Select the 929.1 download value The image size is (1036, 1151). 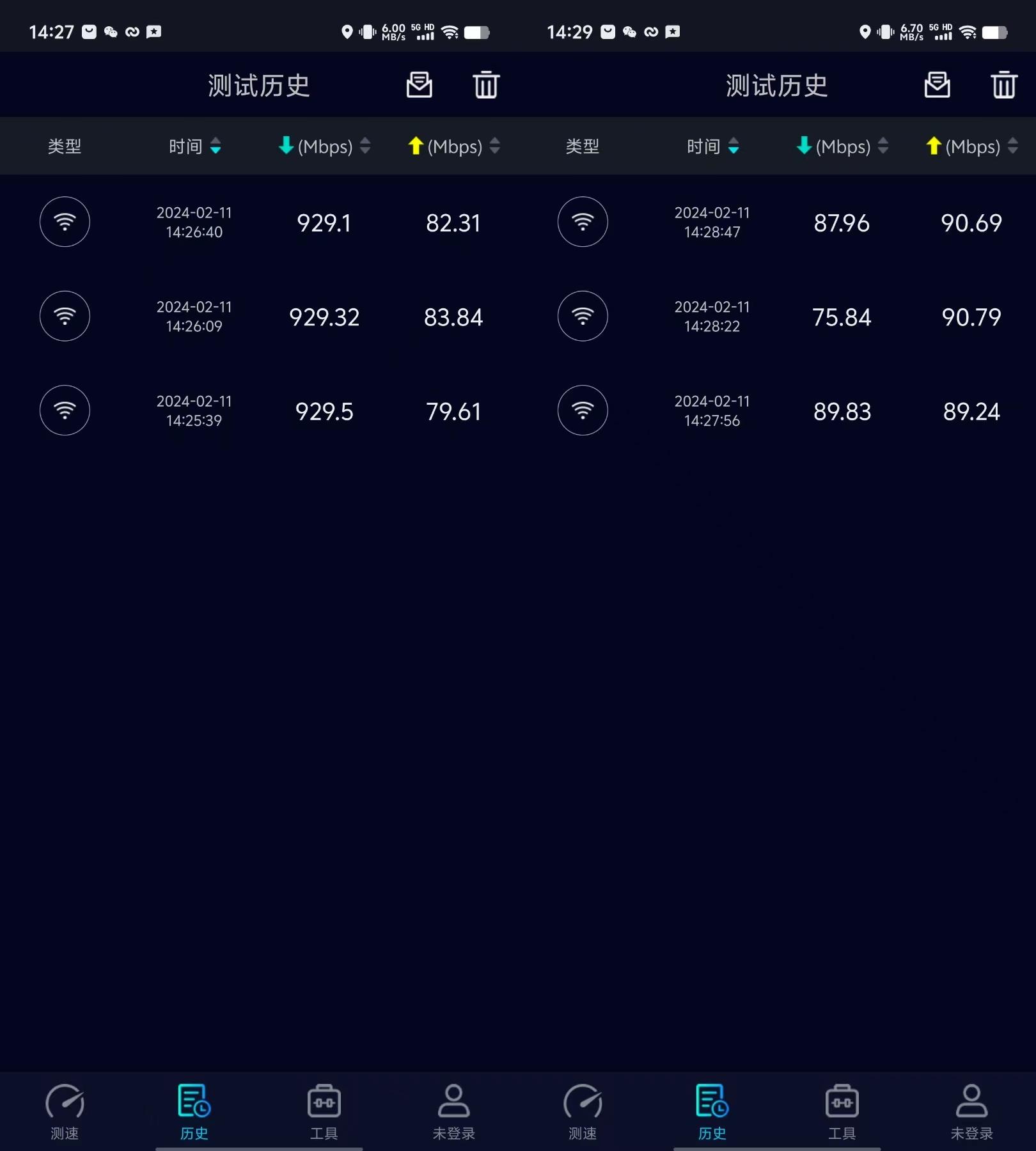coord(324,223)
